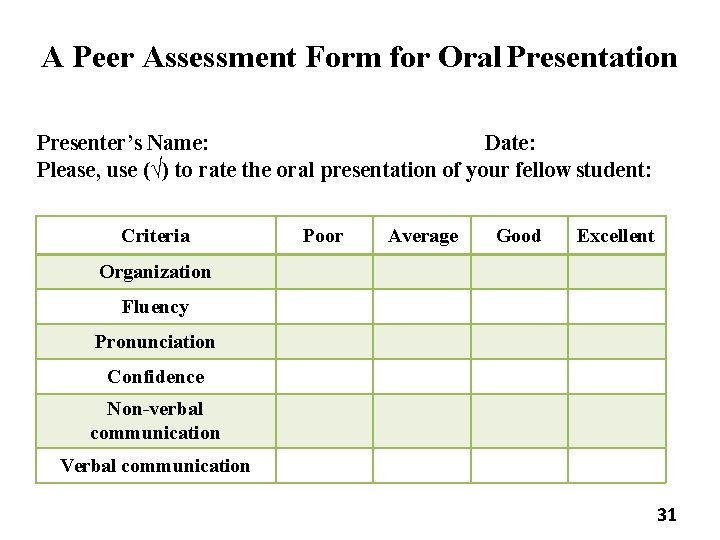Click the Criteria column header
The height and width of the screenshot is (540, 720).
click(155, 236)
